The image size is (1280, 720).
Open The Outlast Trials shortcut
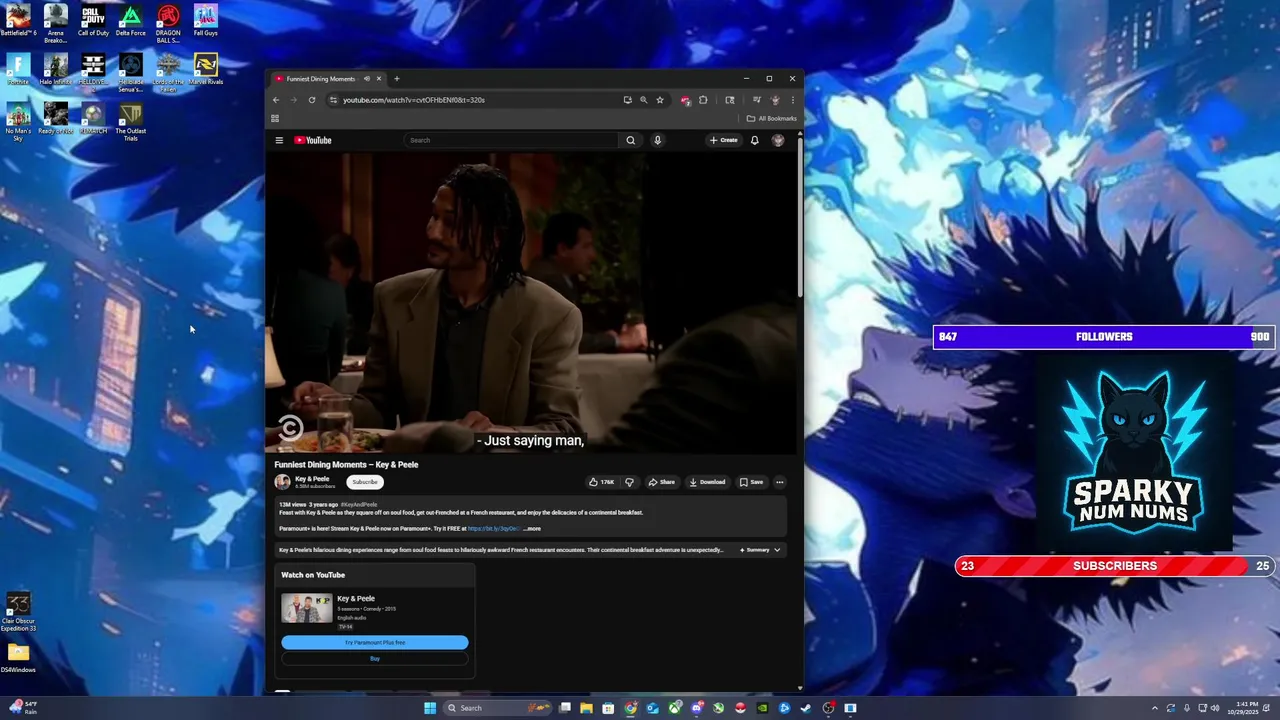[x=130, y=122]
